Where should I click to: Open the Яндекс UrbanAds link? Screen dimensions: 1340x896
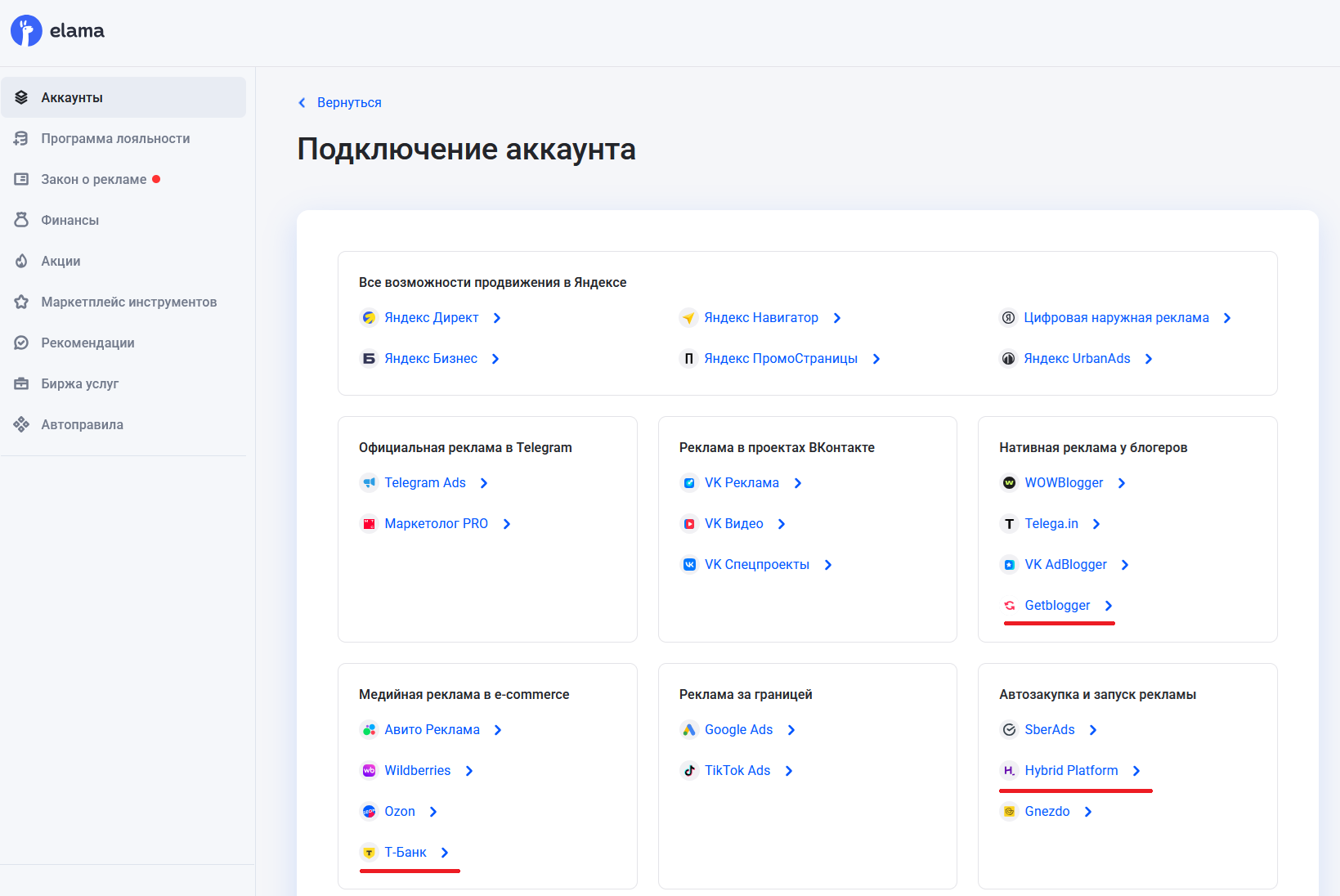[1077, 359]
